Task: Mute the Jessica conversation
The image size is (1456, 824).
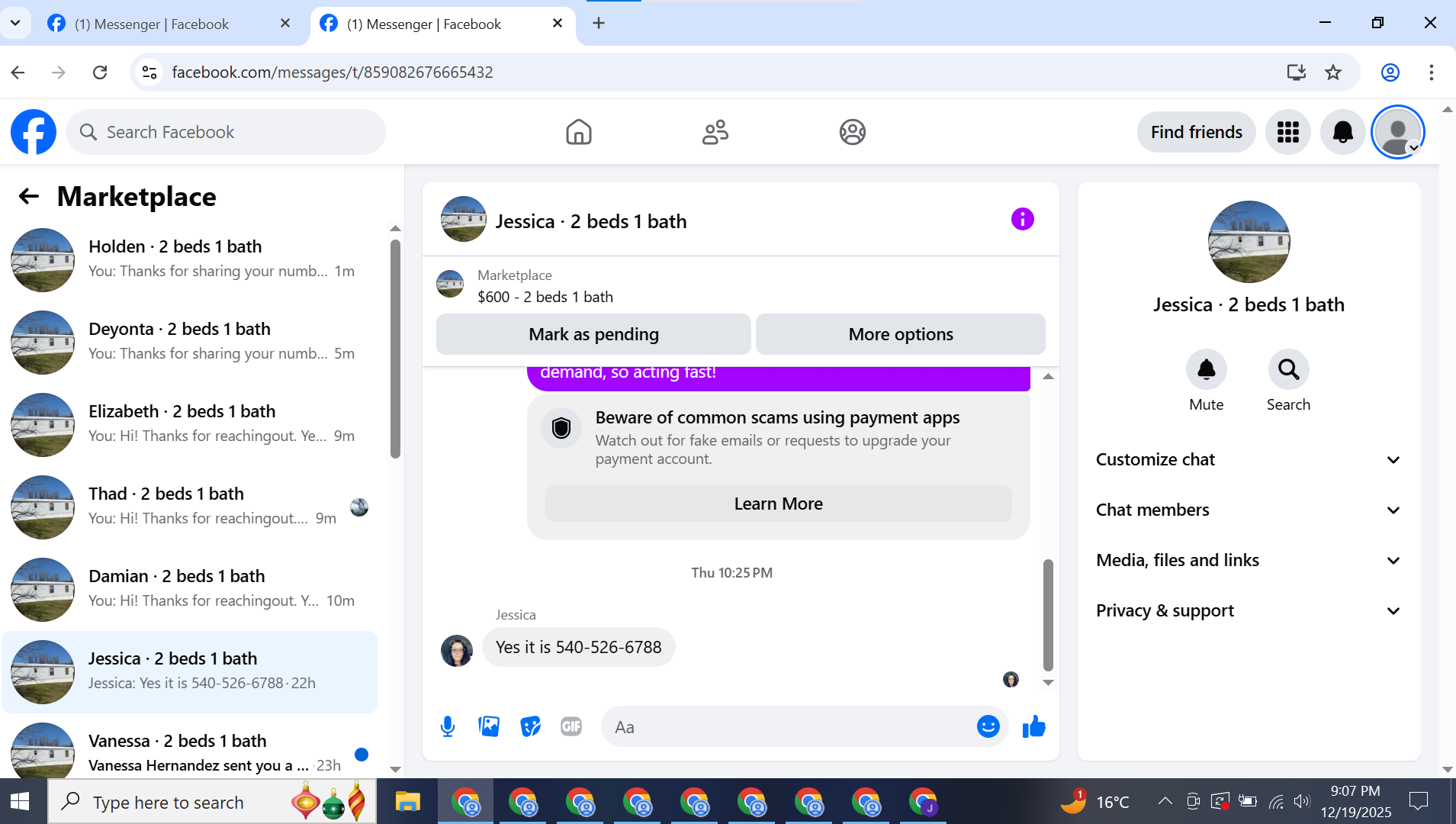Action: pos(1207,369)
